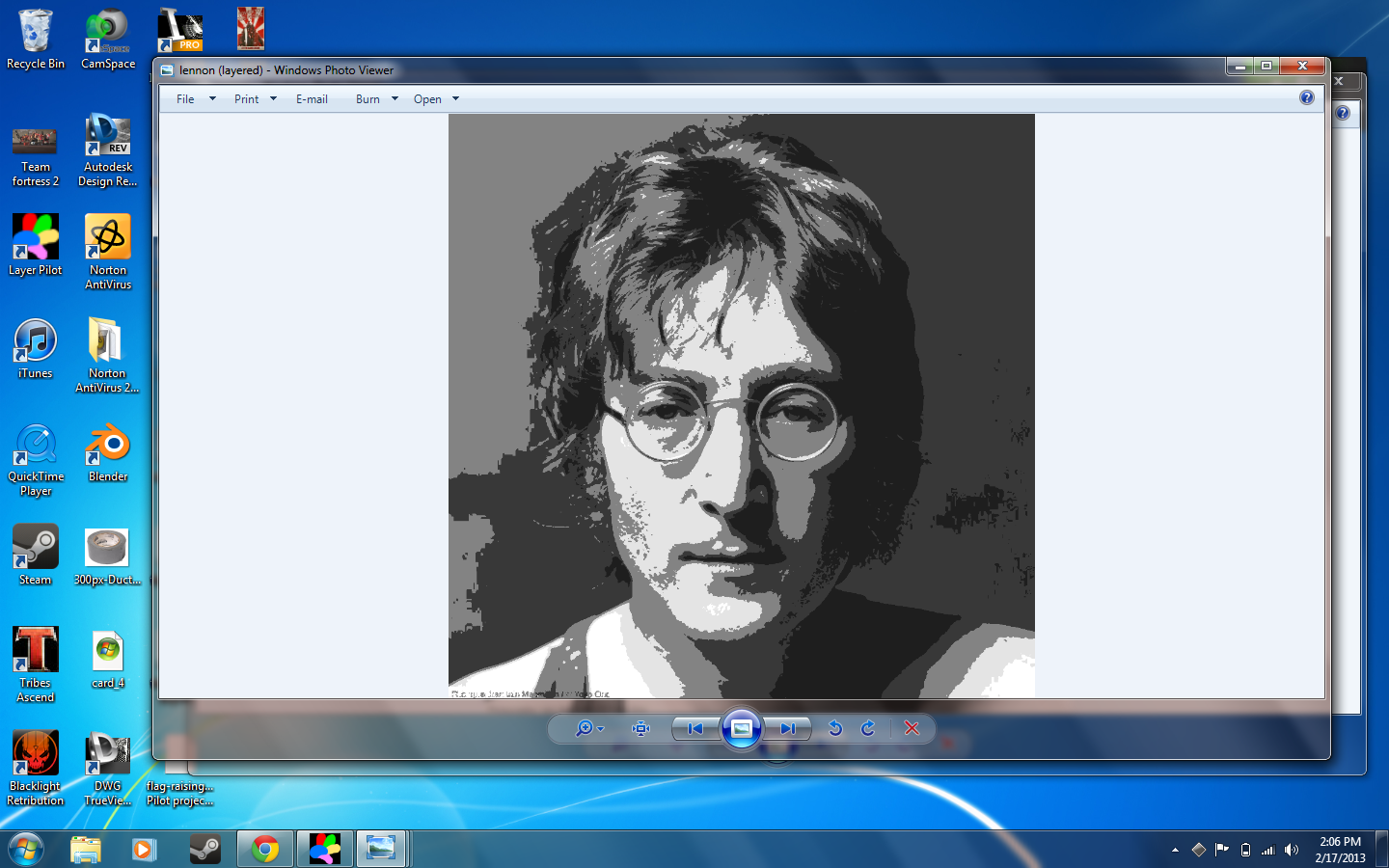The height and width of the screenshot is (868, 1389).
Task: Click the fit-to-window display icon
Action: click(x=640, y=728)
